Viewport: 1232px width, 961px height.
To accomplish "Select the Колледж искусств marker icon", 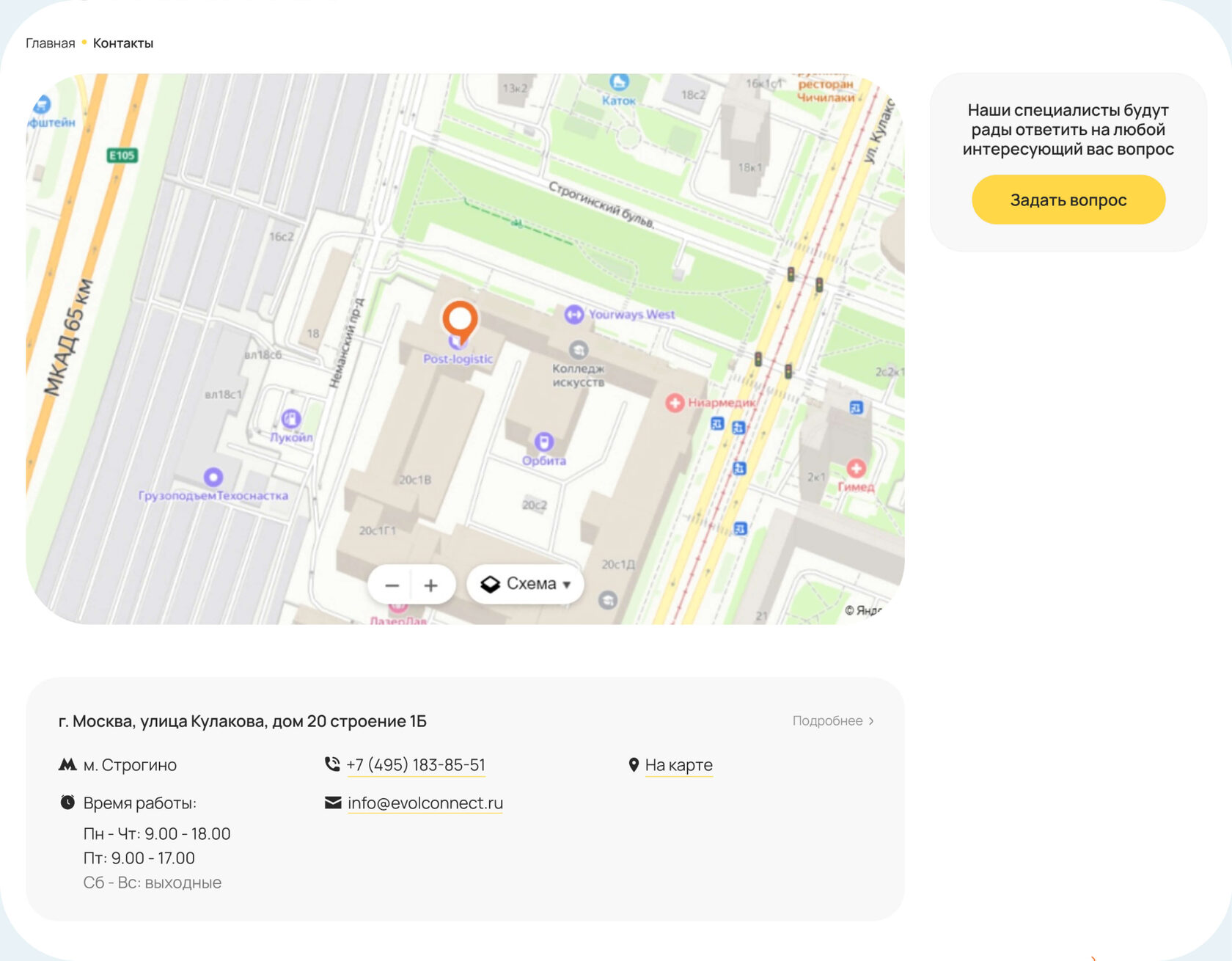I will click(579, 350).
